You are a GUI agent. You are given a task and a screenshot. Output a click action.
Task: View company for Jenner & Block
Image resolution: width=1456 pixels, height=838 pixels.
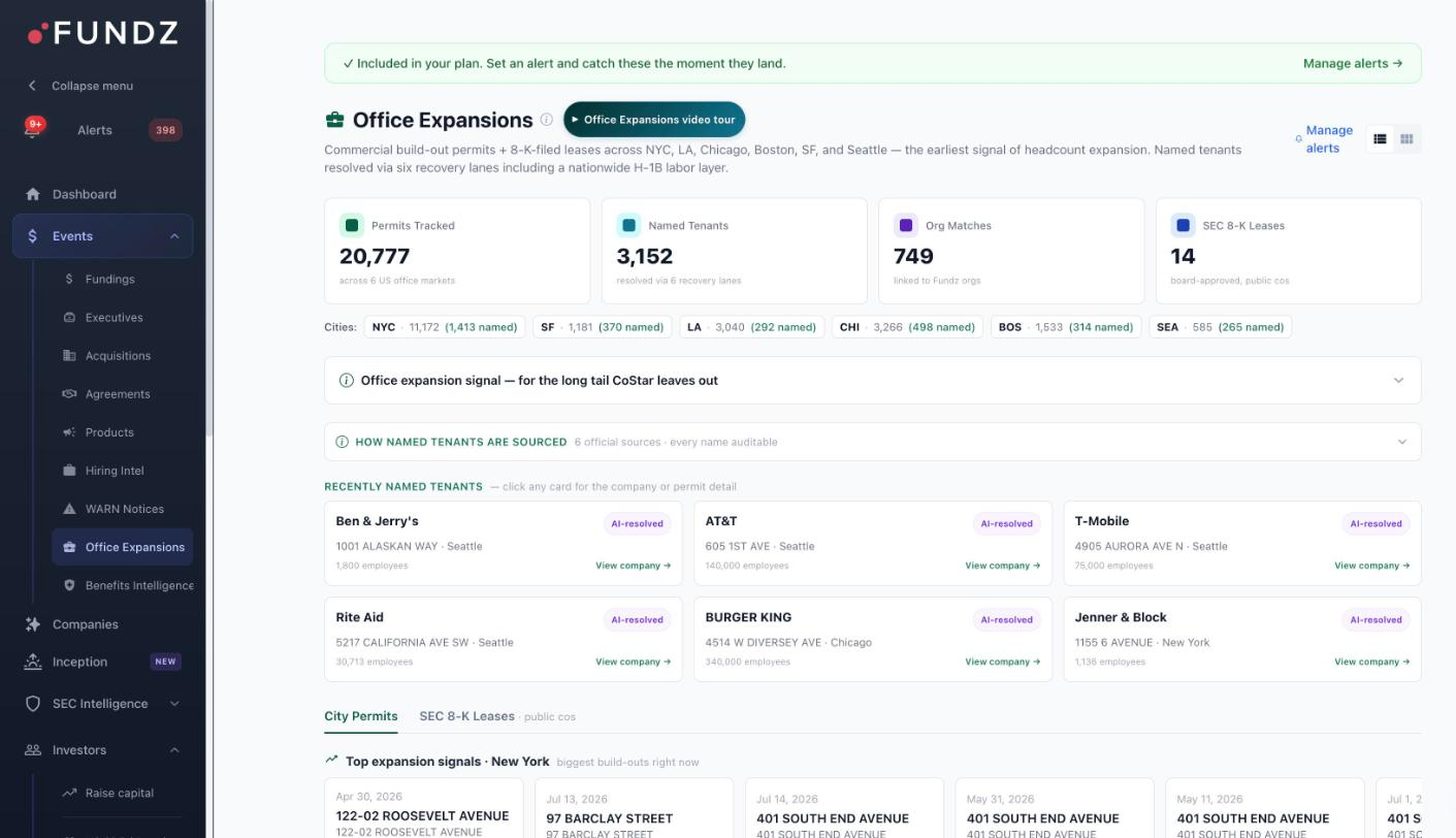(1372, 662)
